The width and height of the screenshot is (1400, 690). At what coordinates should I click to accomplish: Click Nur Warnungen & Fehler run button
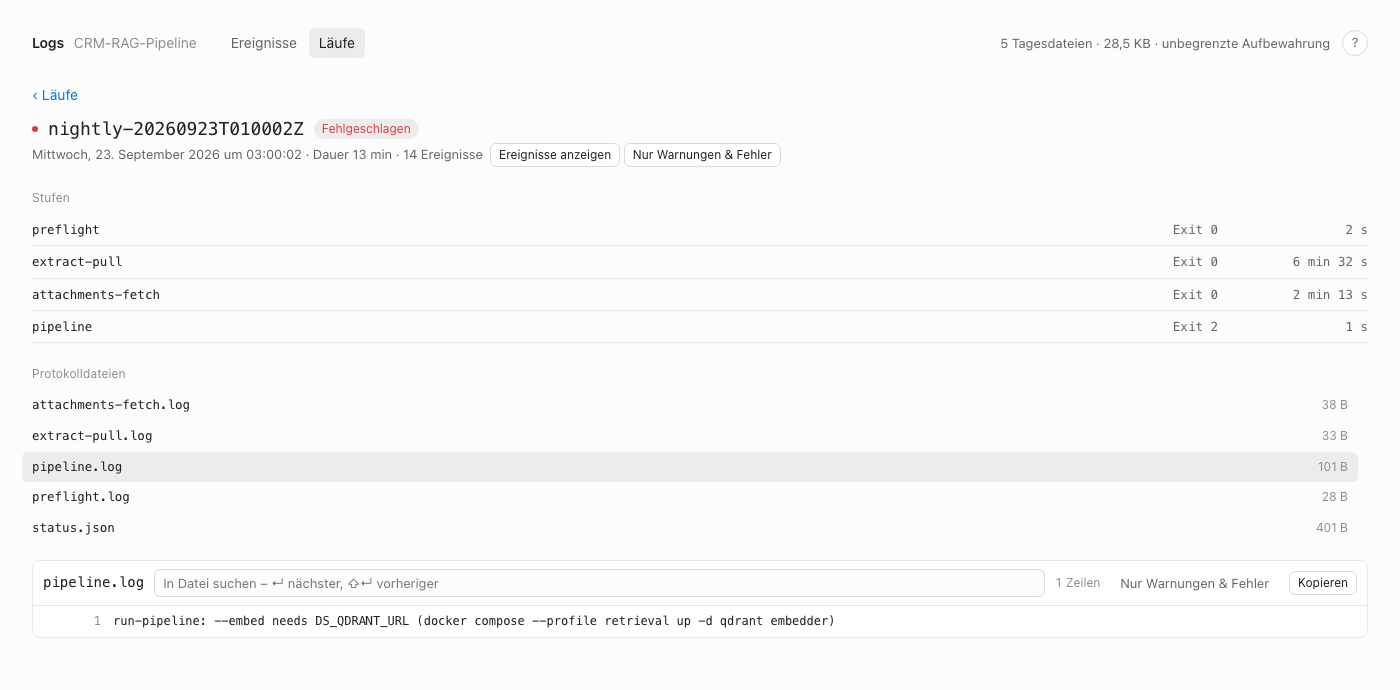[x=702, y=155]
